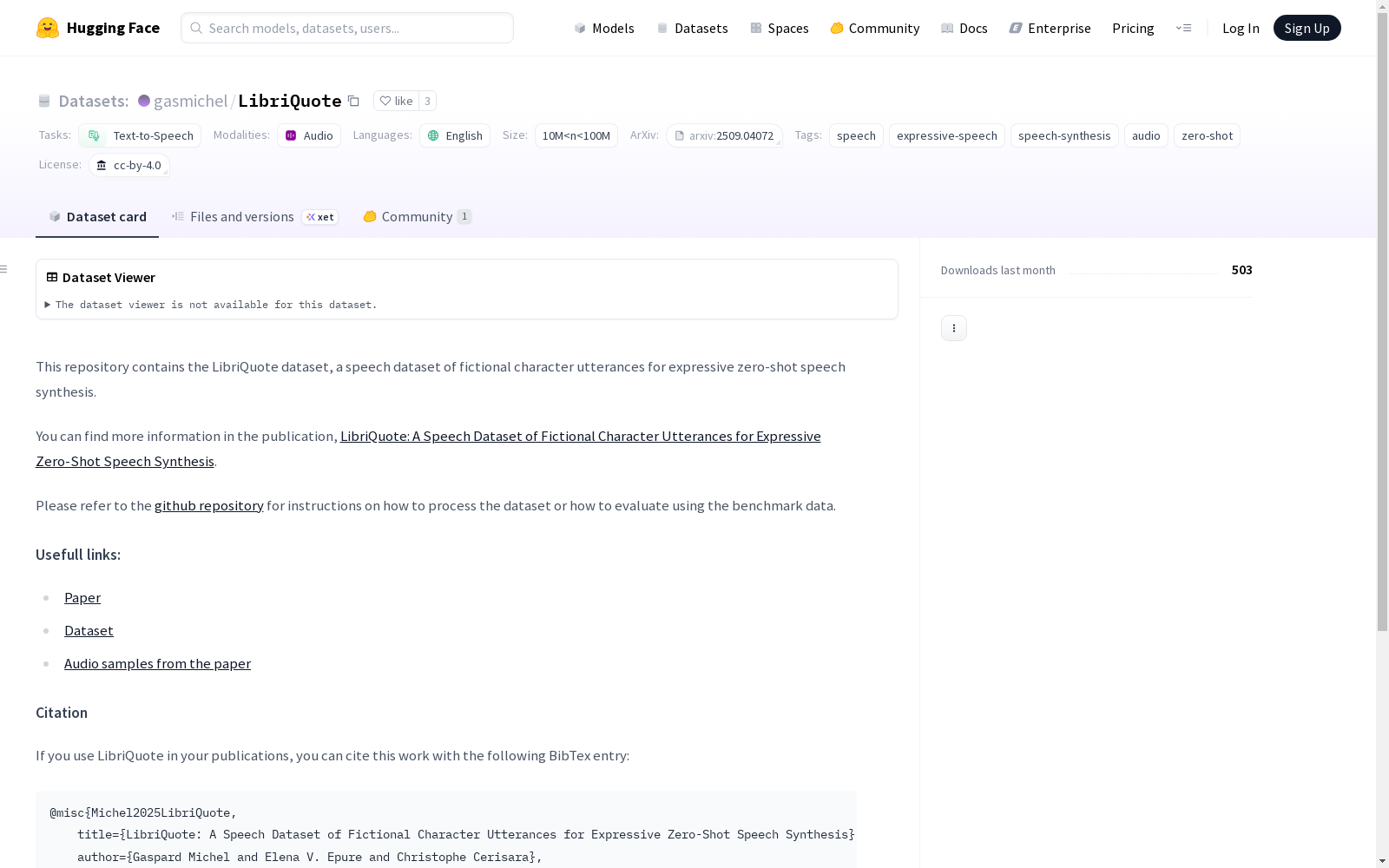Click the Usefull links heading
1389x868 pixels.
pos(78,555)
